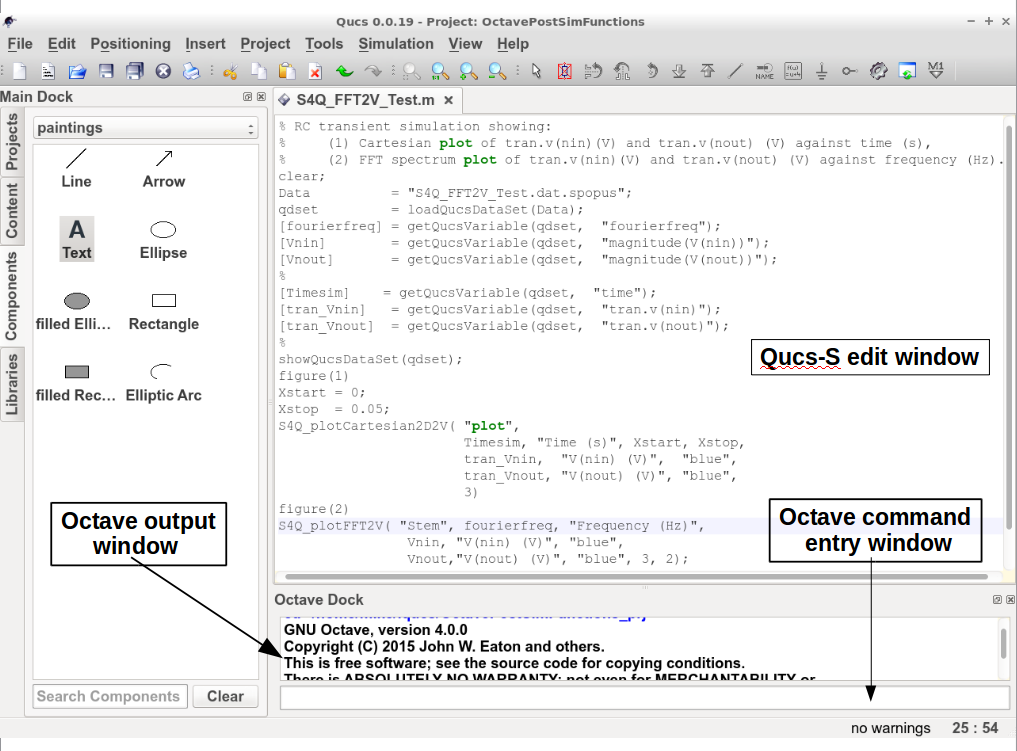Rotate selected component tool

[651, 71]
